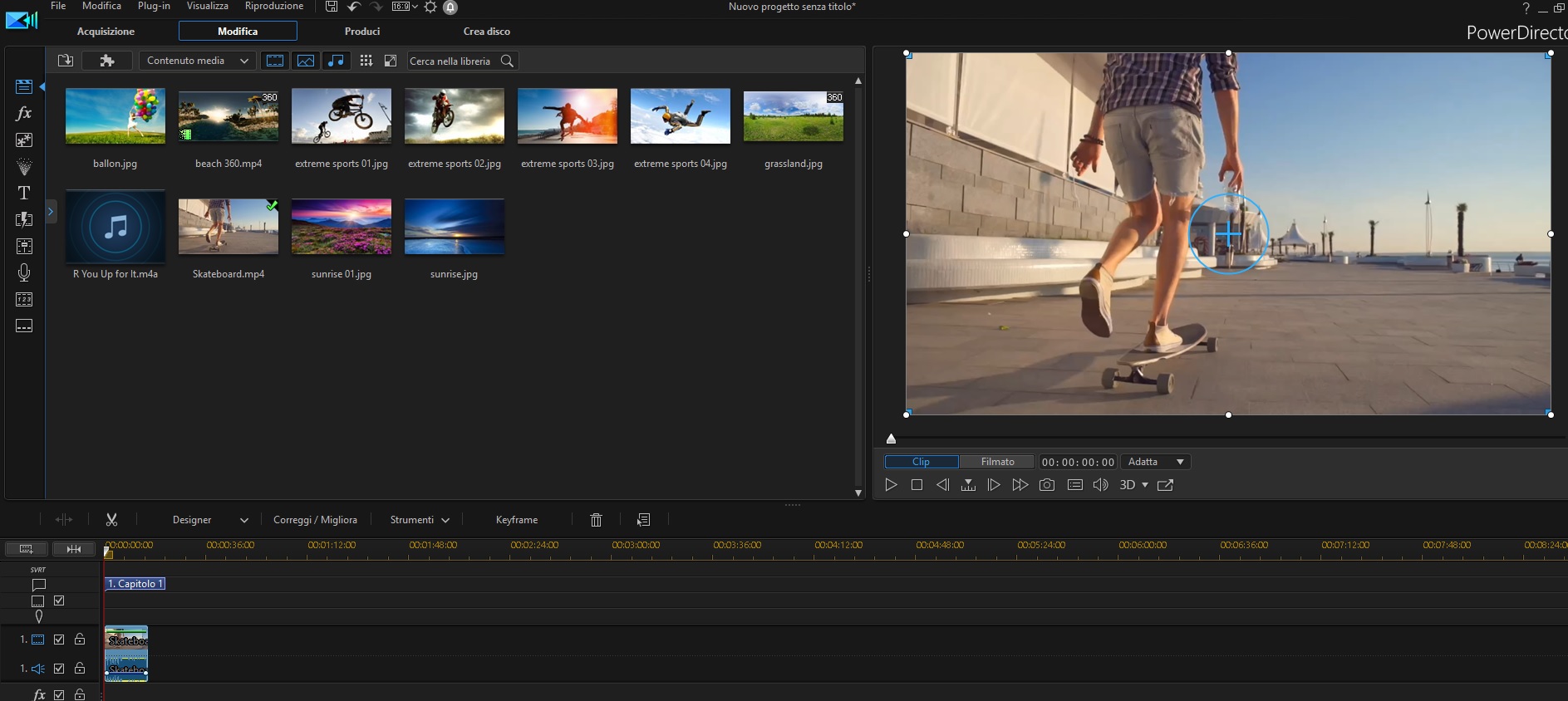The width and height of the screenshot is (1568, 701).
Task: Open the Visualizza menu
Action: coord(207,6)
